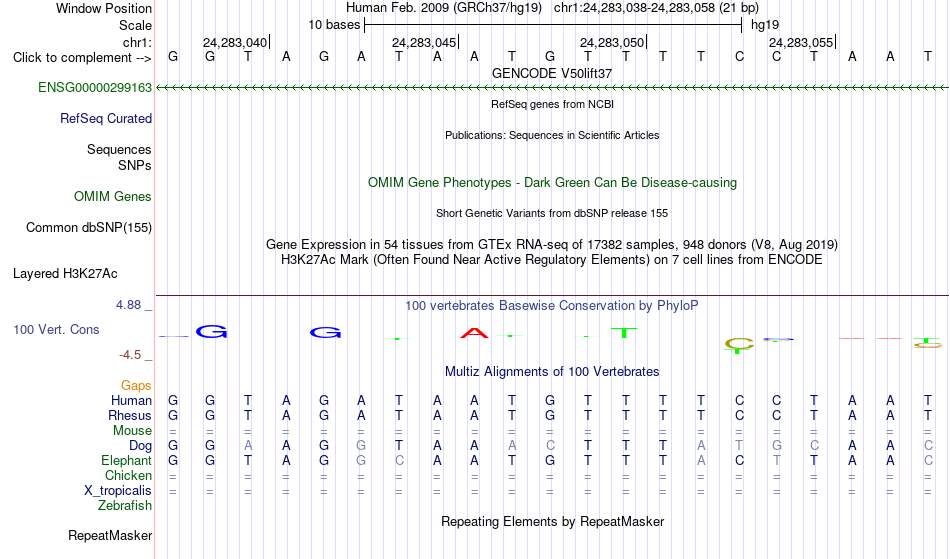This screenshot has height=559, width=950.
Task: Click the green T conservation logo
Action: click(624, 333)
